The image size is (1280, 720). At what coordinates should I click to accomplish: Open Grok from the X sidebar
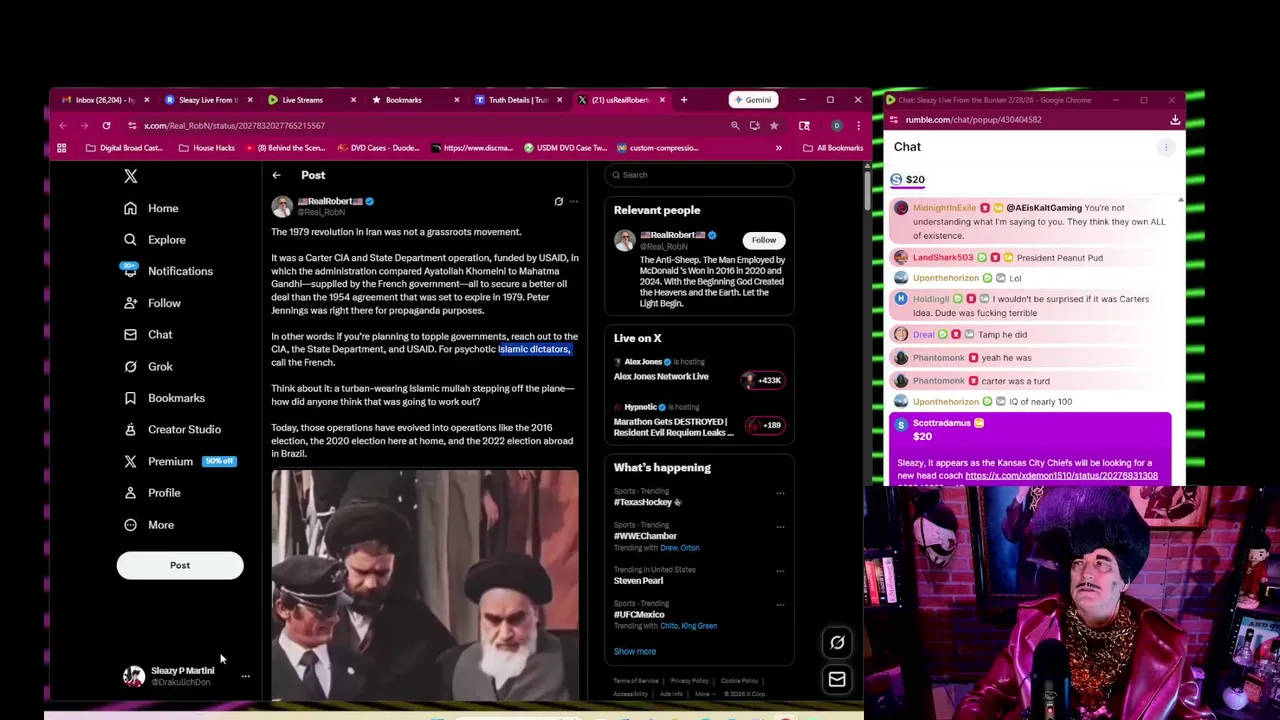click(x=148, y=367)
